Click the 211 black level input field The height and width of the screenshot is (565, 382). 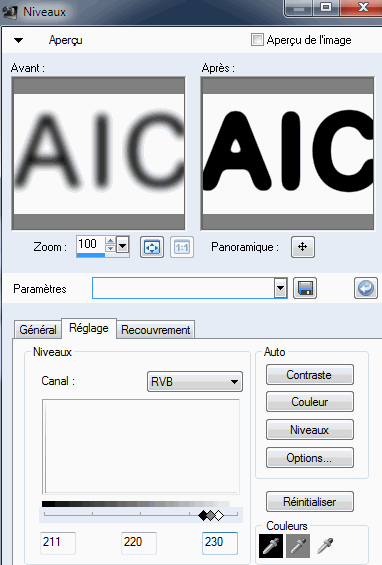coord(58,543)
